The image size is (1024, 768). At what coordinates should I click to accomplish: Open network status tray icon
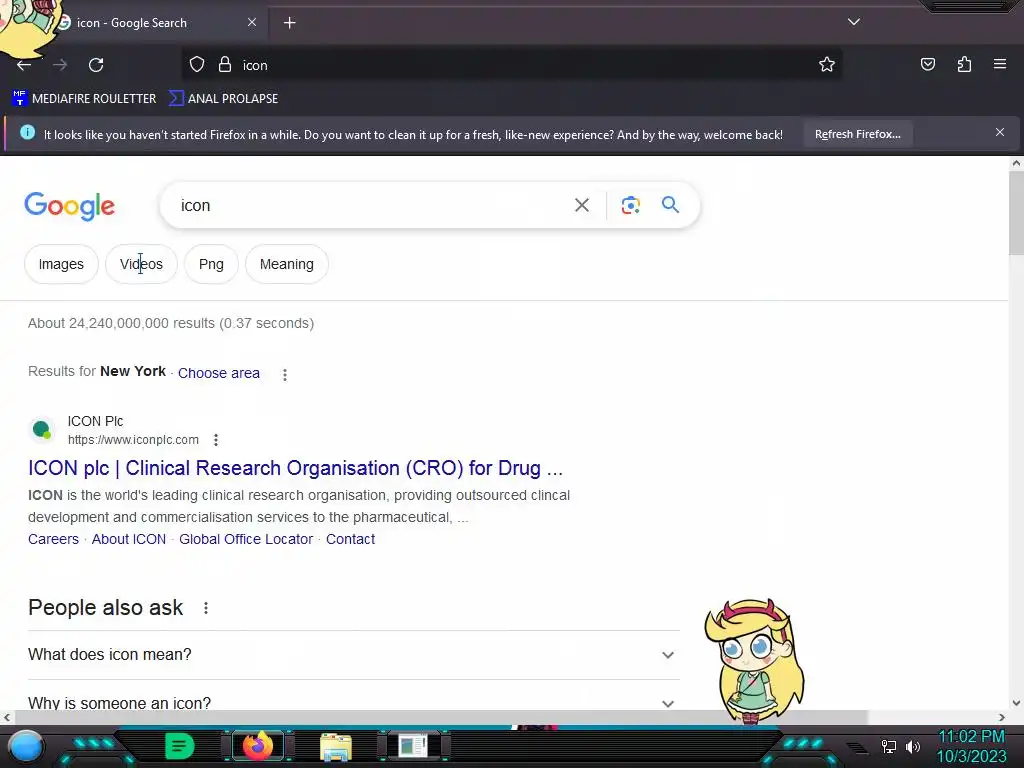[x=888, y=746]
